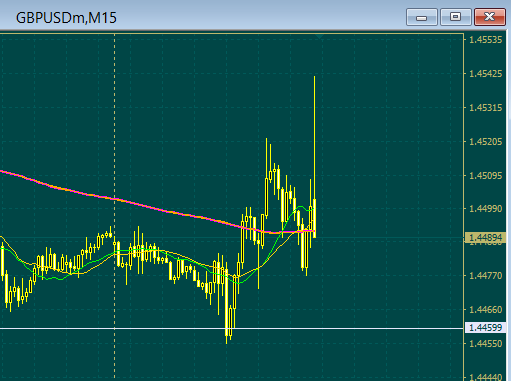This screenshot has height=381, width=511.
Task: Click the 1.44770 price scale label
Action: click(485, 276)
